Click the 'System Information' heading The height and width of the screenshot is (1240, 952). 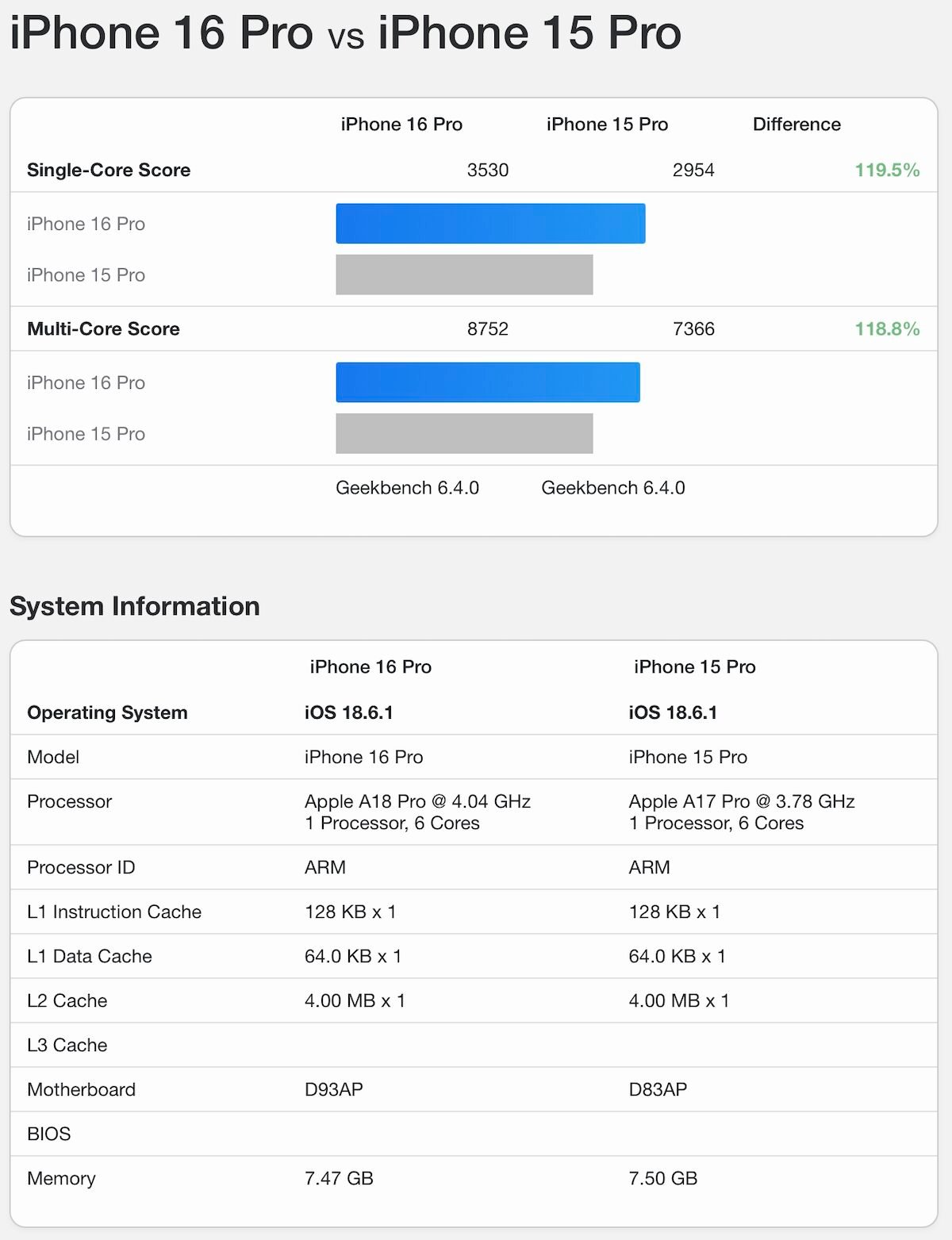point(135,606)
